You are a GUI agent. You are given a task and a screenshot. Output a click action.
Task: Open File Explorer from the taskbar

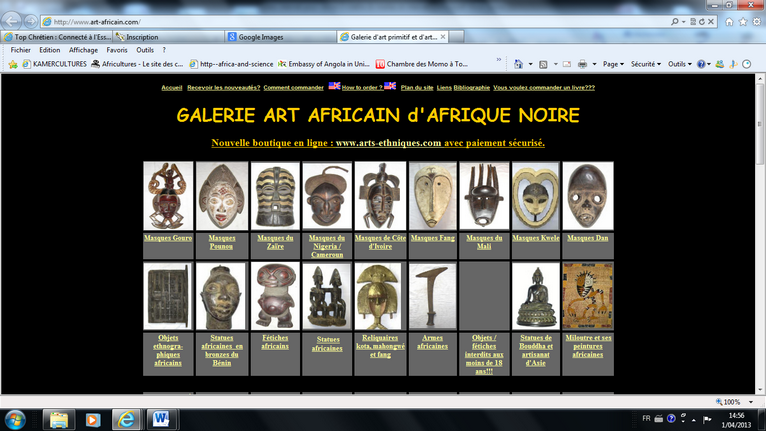59,420
